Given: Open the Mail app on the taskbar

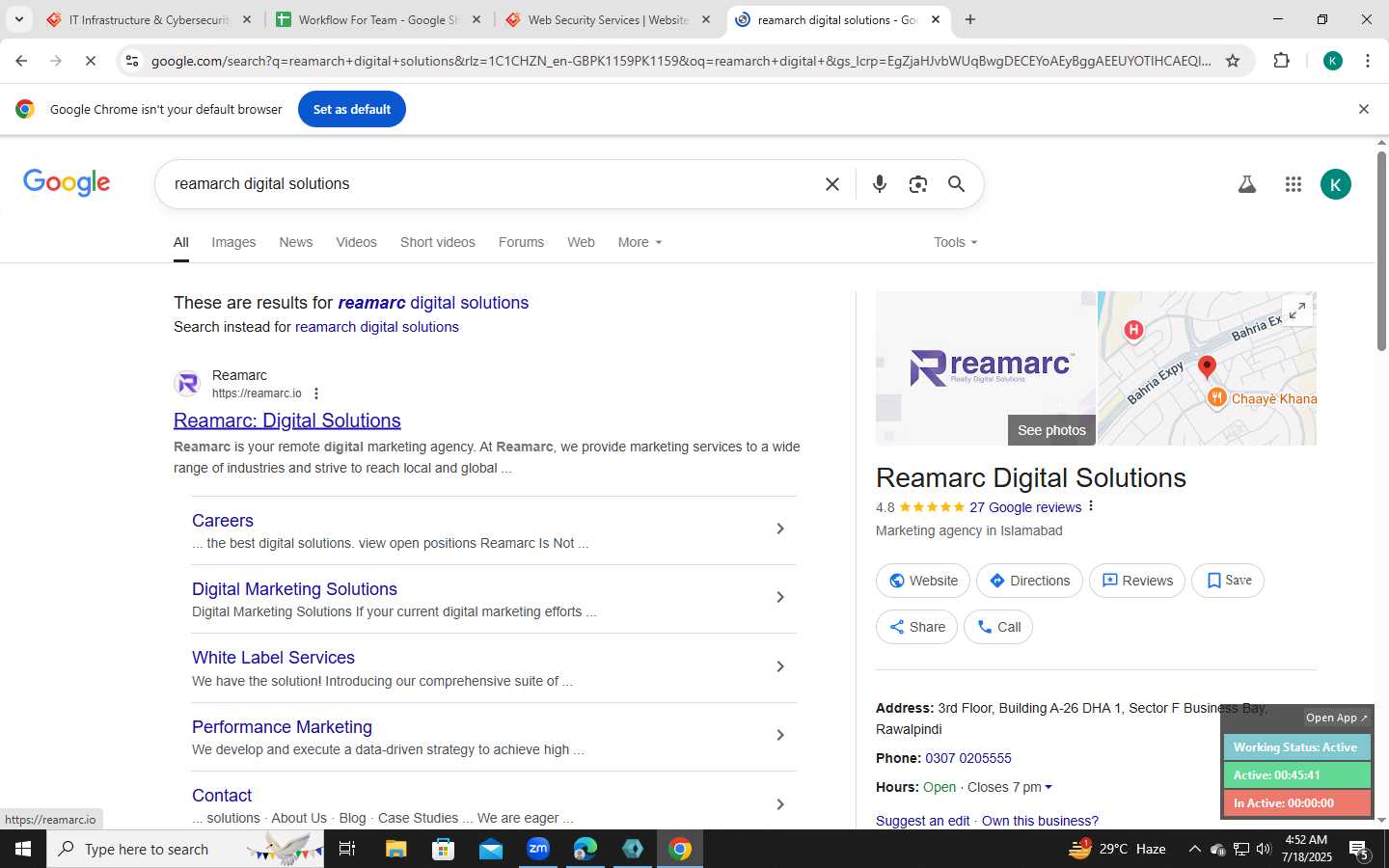Looking at the screenshot, I should [x=490, y=849].
